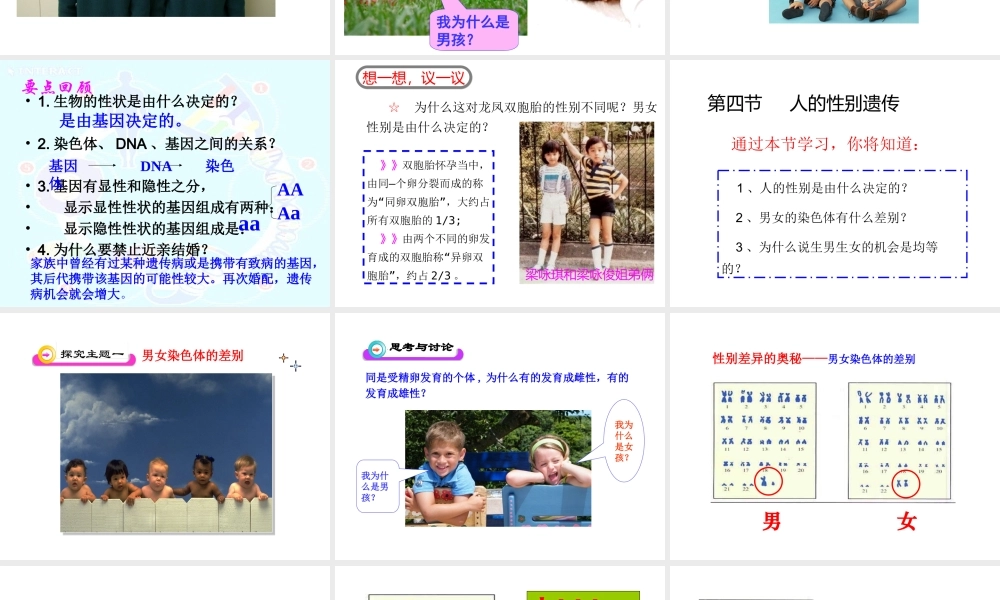Click the line 2.染色体、DNA、基因之间的关系?

pyautogui.click(x=156, y=143)
